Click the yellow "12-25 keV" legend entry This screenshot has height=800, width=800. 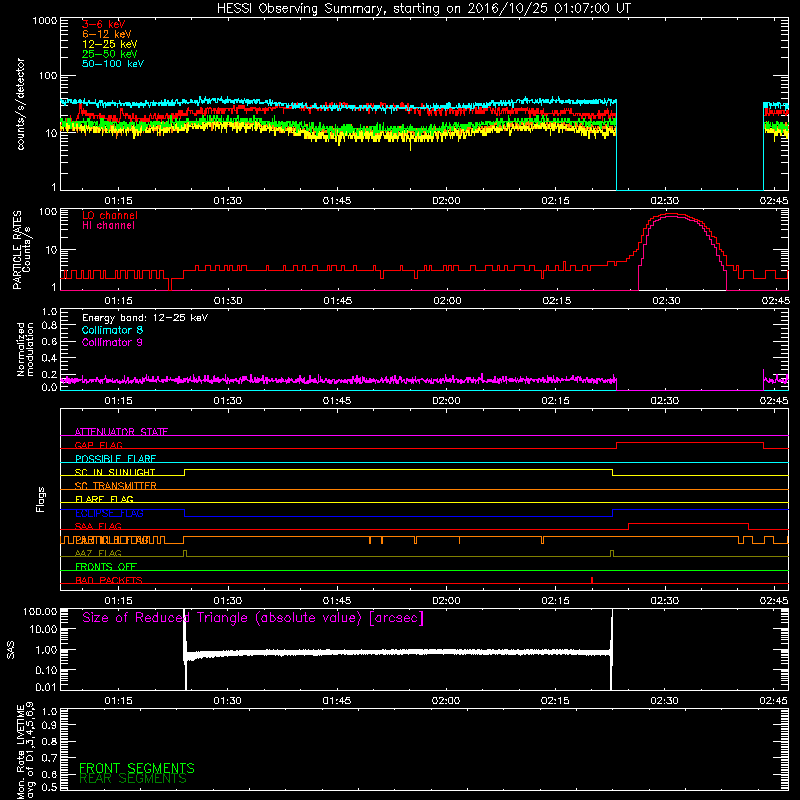tap(110, 44)
